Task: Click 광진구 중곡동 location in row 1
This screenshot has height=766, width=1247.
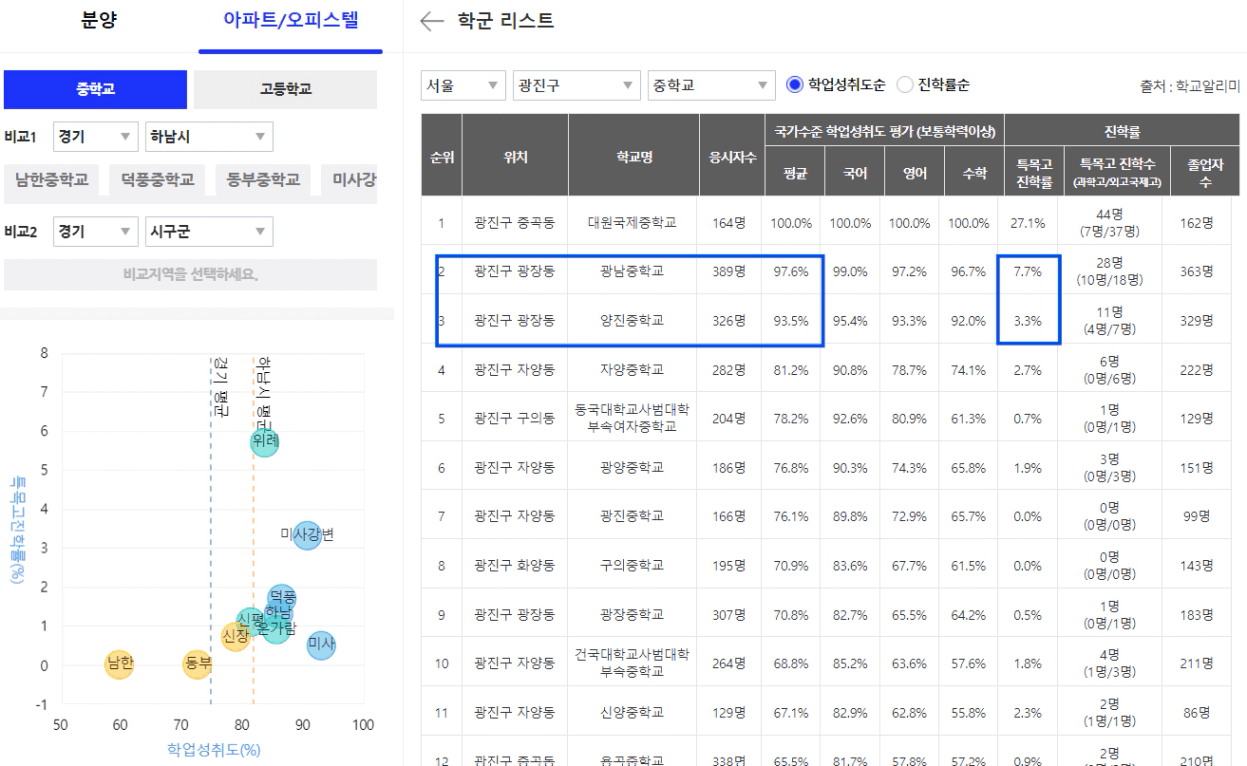Action: tap(515, 223)
